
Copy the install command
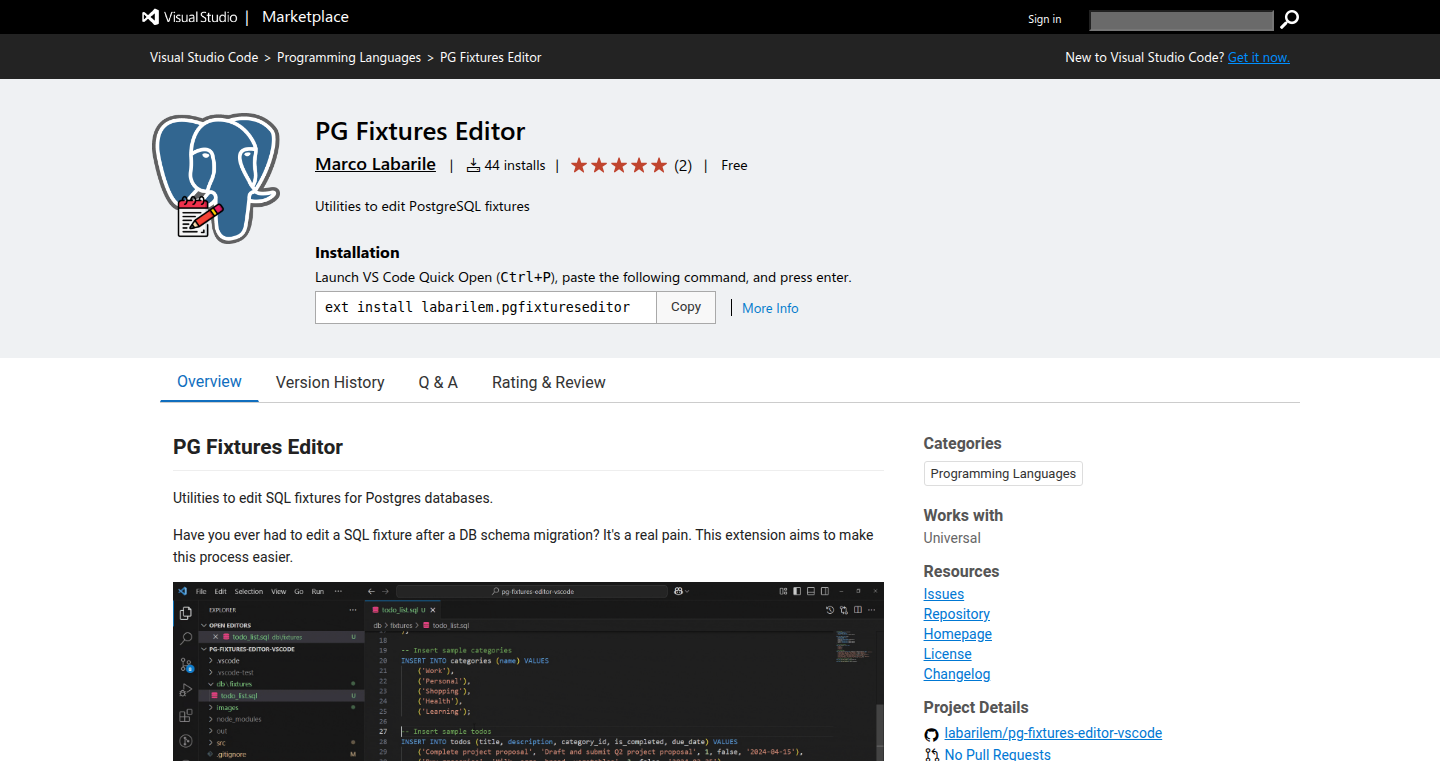[686, 307]
